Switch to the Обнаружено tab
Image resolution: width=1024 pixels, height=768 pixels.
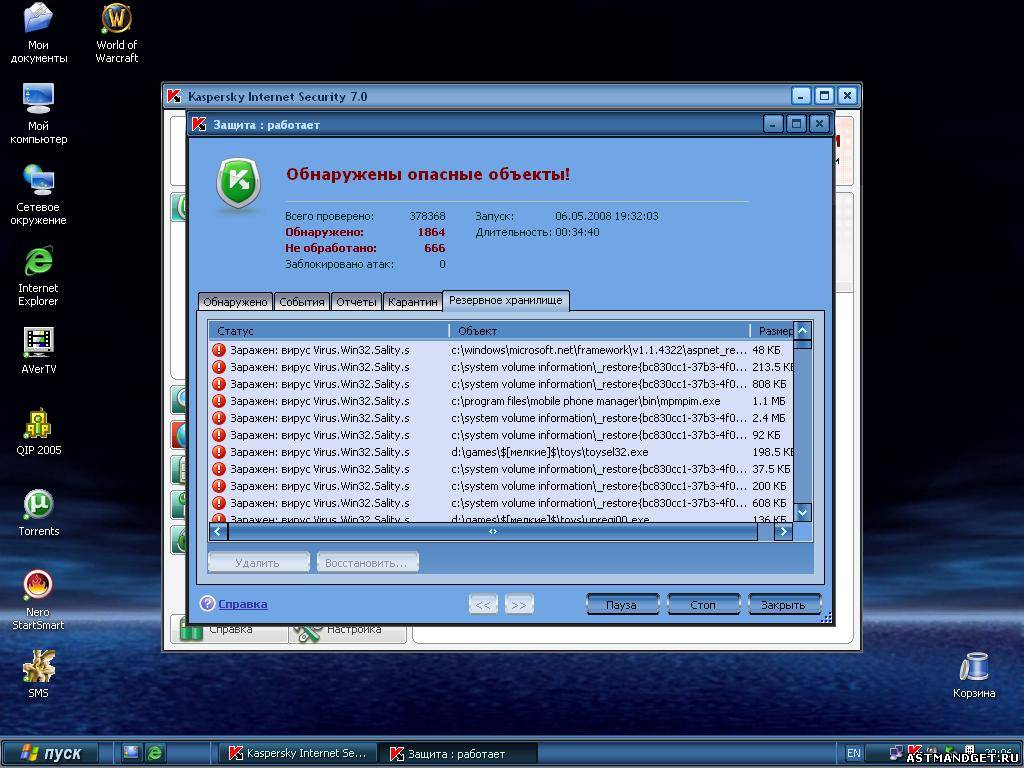(x=235, y=302)
